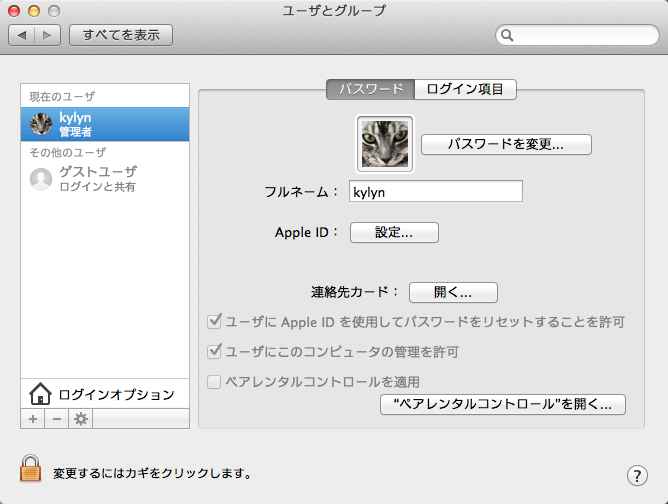Switch to the ログイン項目 tab

pyautogui.click(x=465, y=89)
